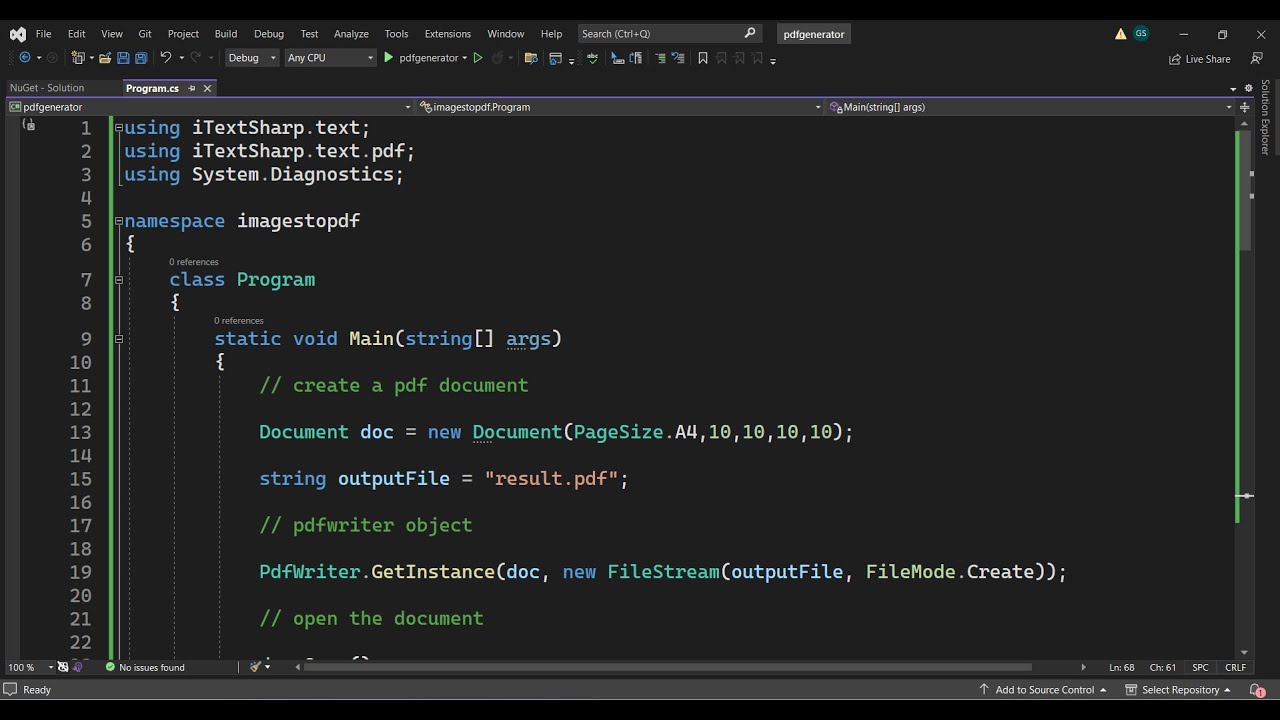The height and width of the screenshot is (720, 1280).
Task: Open the Main(string[] args) member dropdown
Action: (1031, 107)
